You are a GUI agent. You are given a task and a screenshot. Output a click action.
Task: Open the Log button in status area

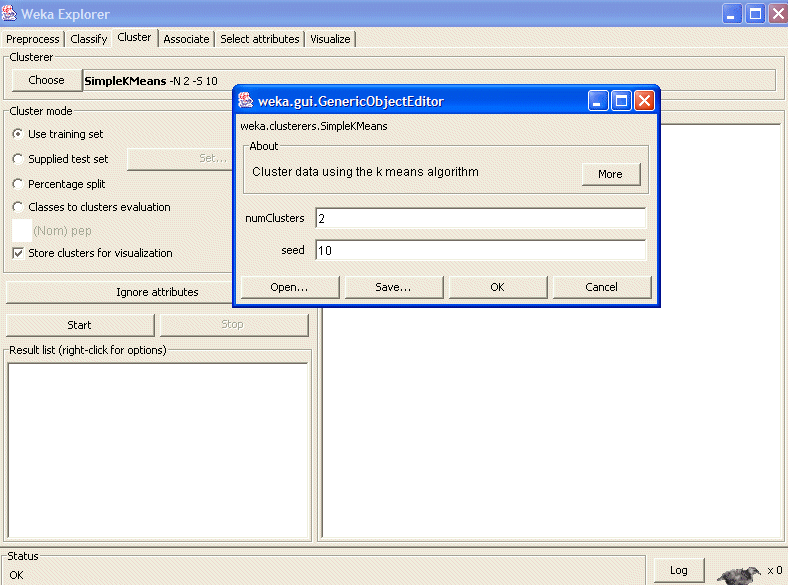point(679,570)
